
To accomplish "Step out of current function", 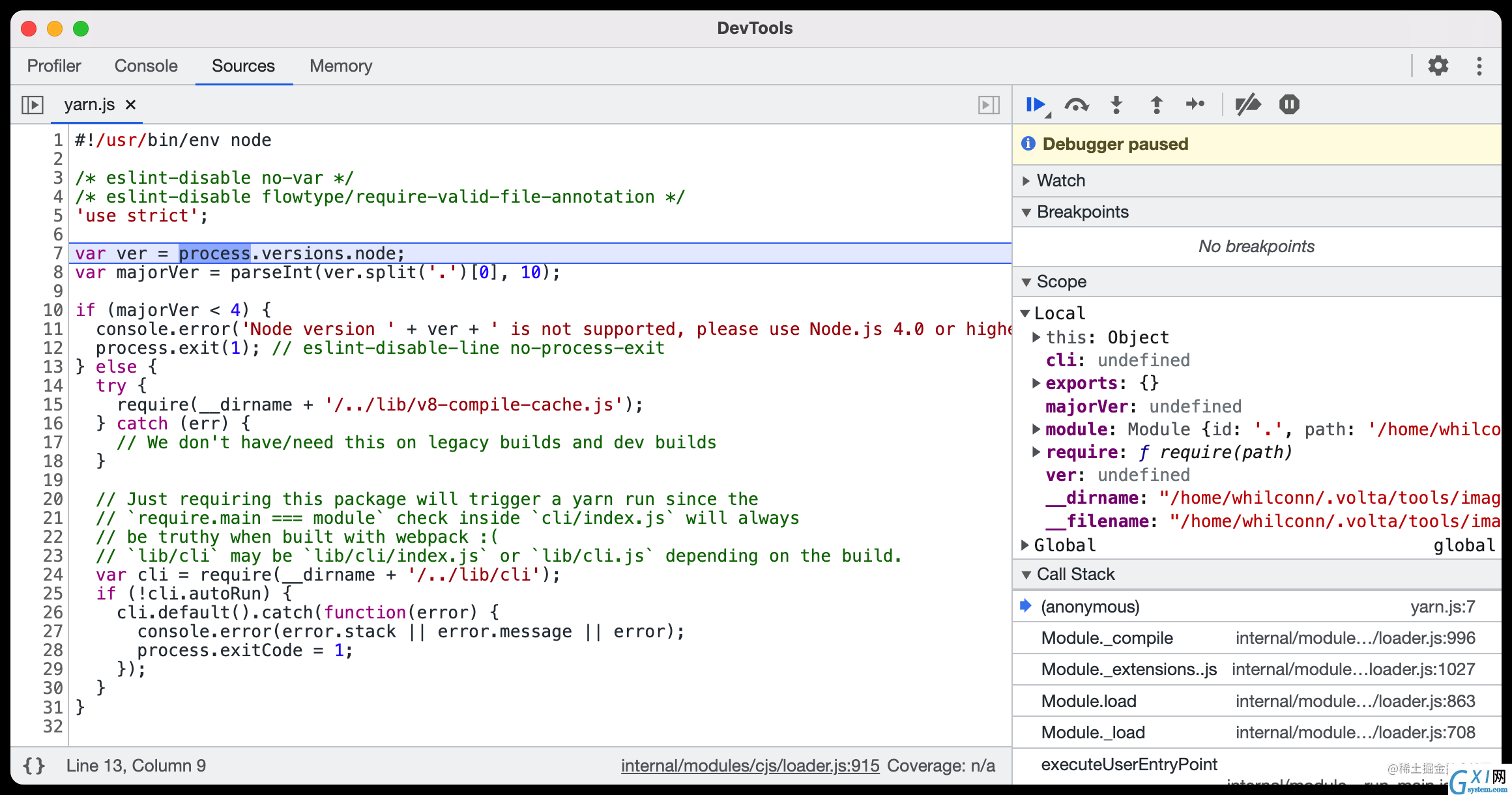I will coord(1157,104).
